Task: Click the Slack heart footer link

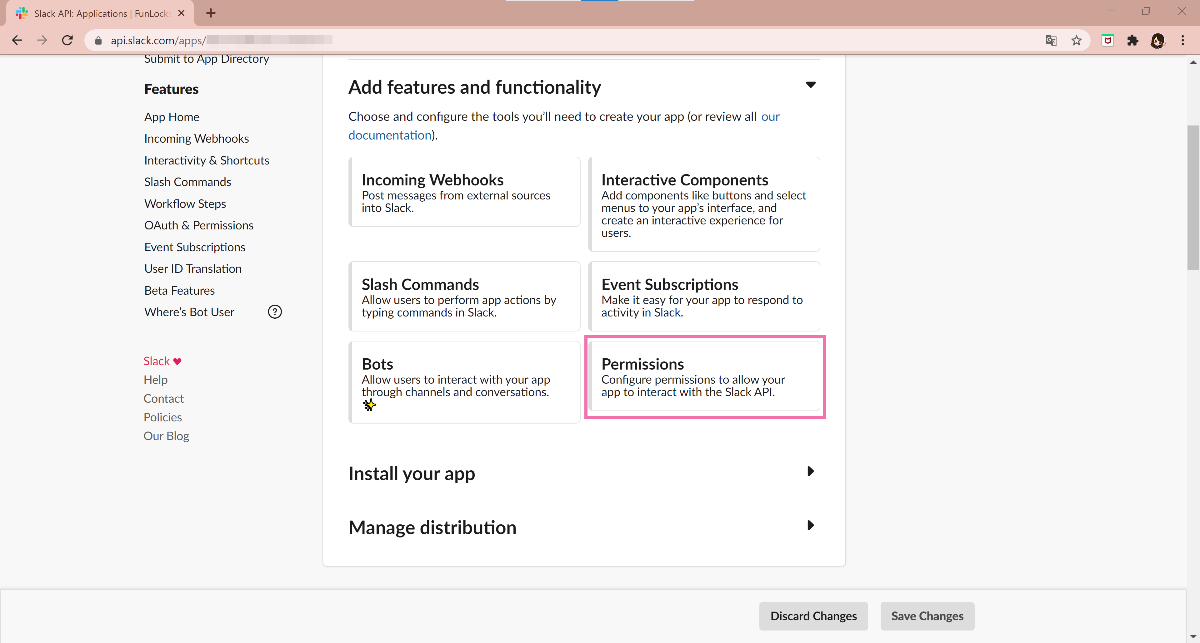Action: click(162, 361)
